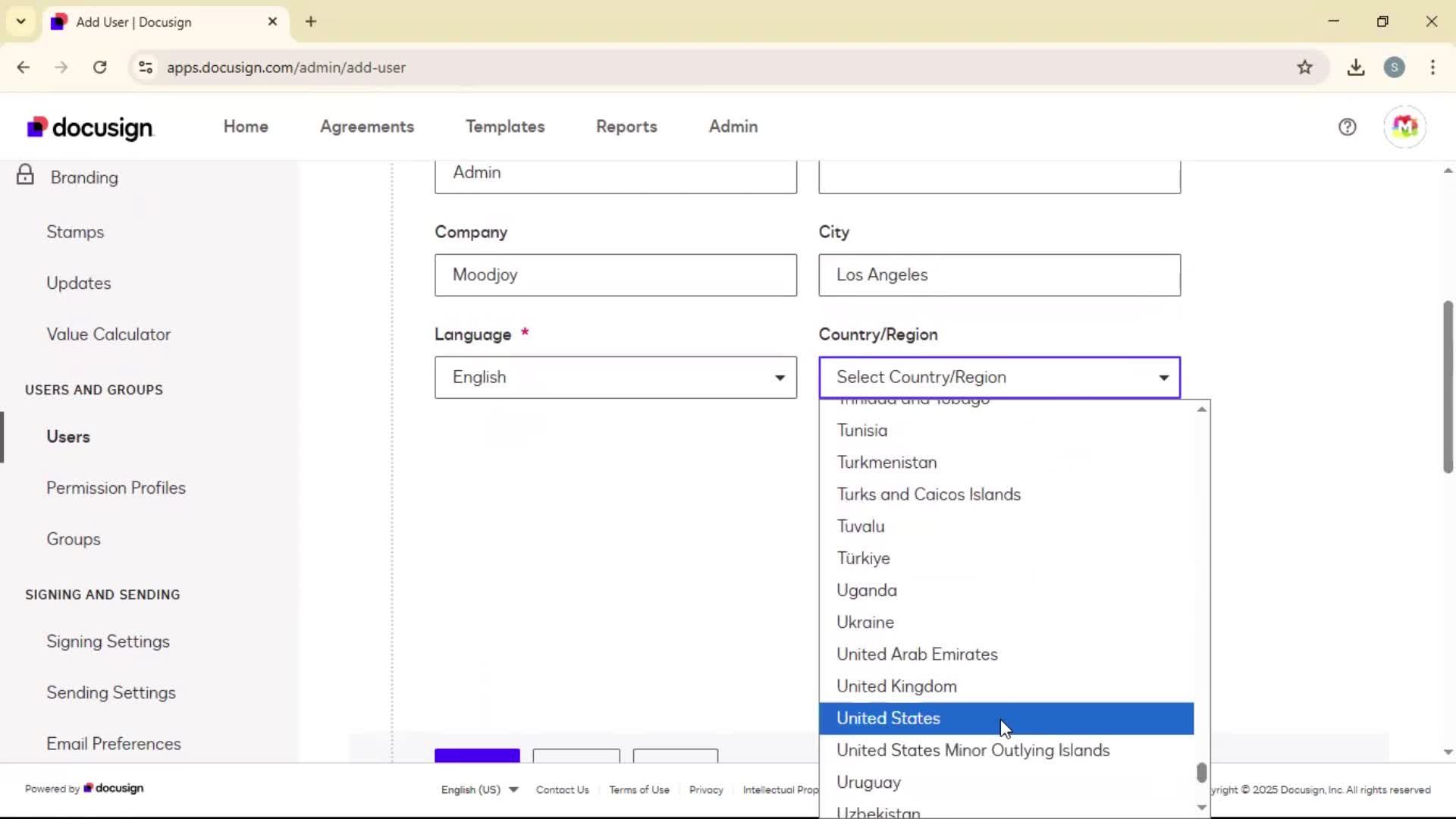Open Updates in the sidebar
The height and width of the screenshot is (819, 1456).
point(79,283)
